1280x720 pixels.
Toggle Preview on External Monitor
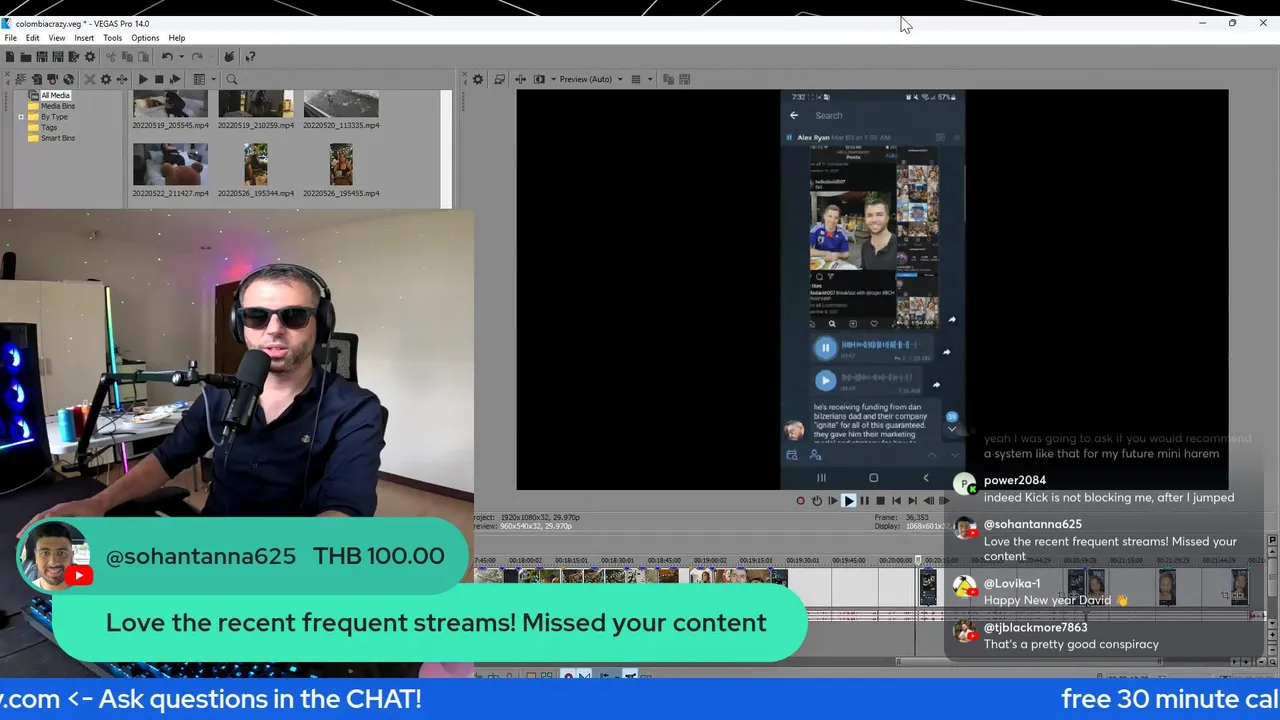coord(499,79)
